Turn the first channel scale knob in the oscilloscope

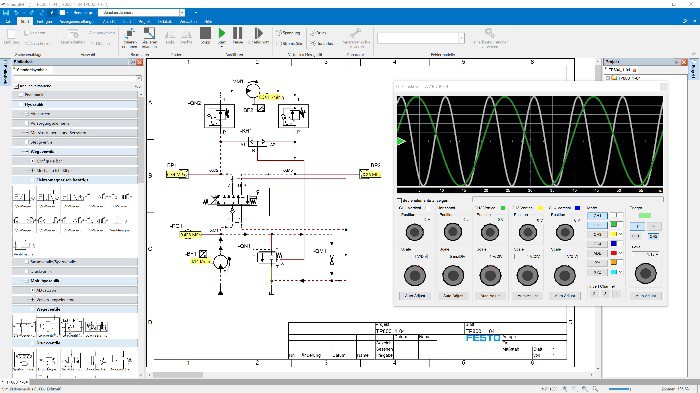point(415,275)
